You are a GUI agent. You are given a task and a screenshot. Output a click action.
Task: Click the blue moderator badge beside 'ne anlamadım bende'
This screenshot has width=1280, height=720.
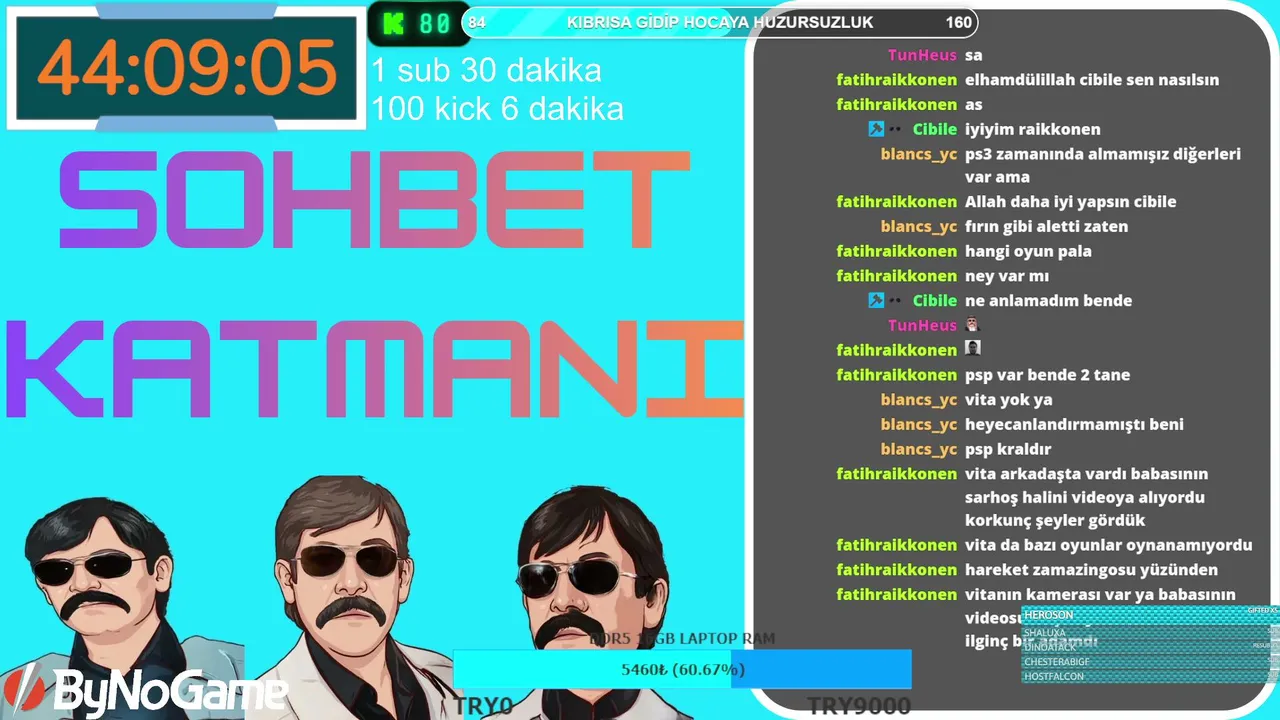pos(876,300)
